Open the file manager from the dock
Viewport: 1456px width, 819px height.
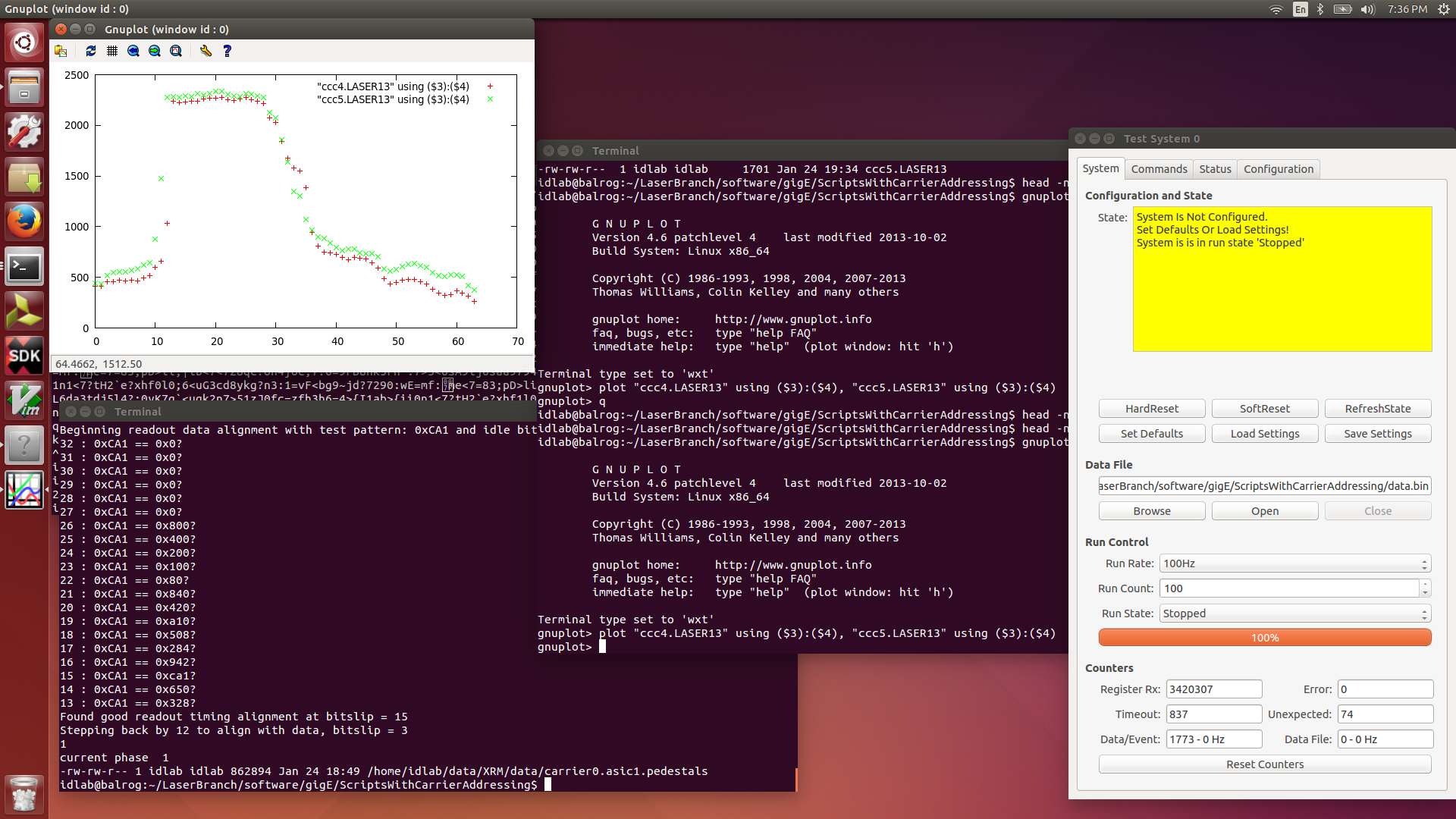click(x=24, y=87)
